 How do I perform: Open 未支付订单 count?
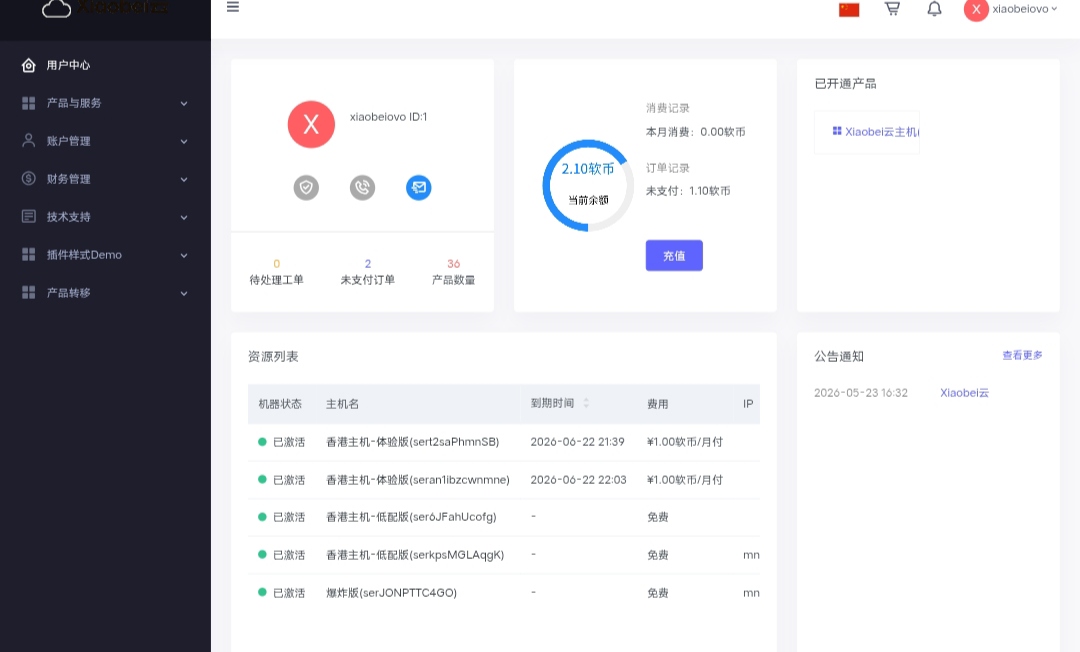click(x=368, y=272)
